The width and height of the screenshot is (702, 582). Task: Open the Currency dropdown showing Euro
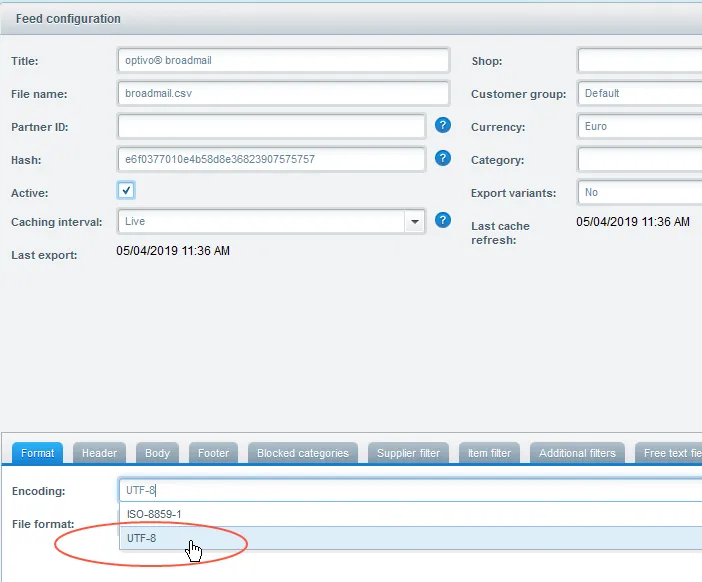pyautogui.click(x=639, y=127)
